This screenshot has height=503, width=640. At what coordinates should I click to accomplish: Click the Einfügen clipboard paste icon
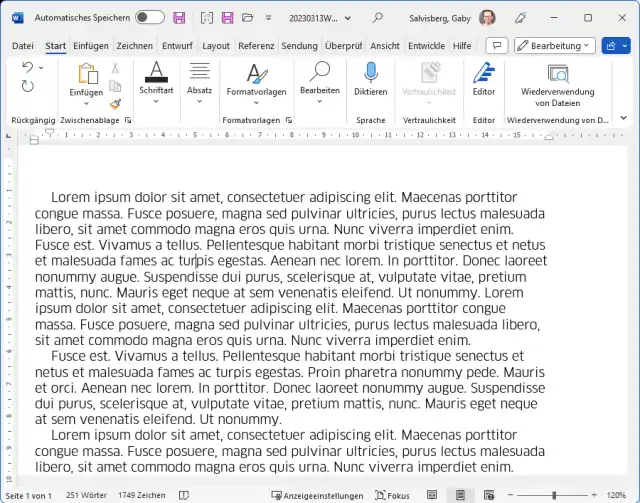86,73
